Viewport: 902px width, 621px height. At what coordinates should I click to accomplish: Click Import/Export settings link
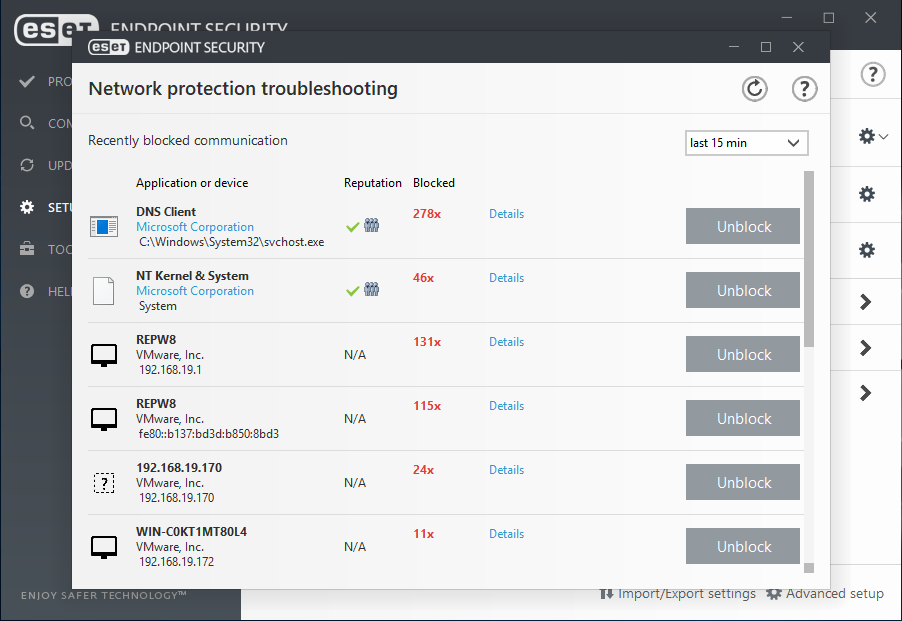678,594
